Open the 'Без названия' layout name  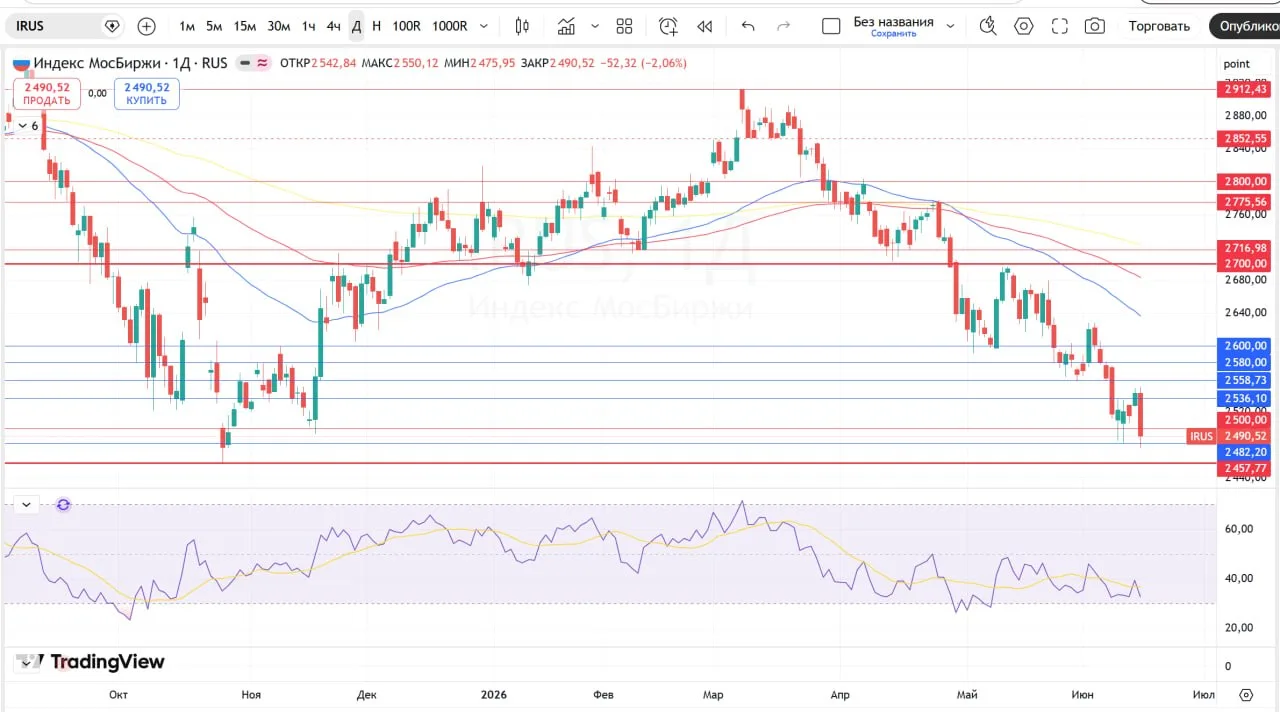893,21
